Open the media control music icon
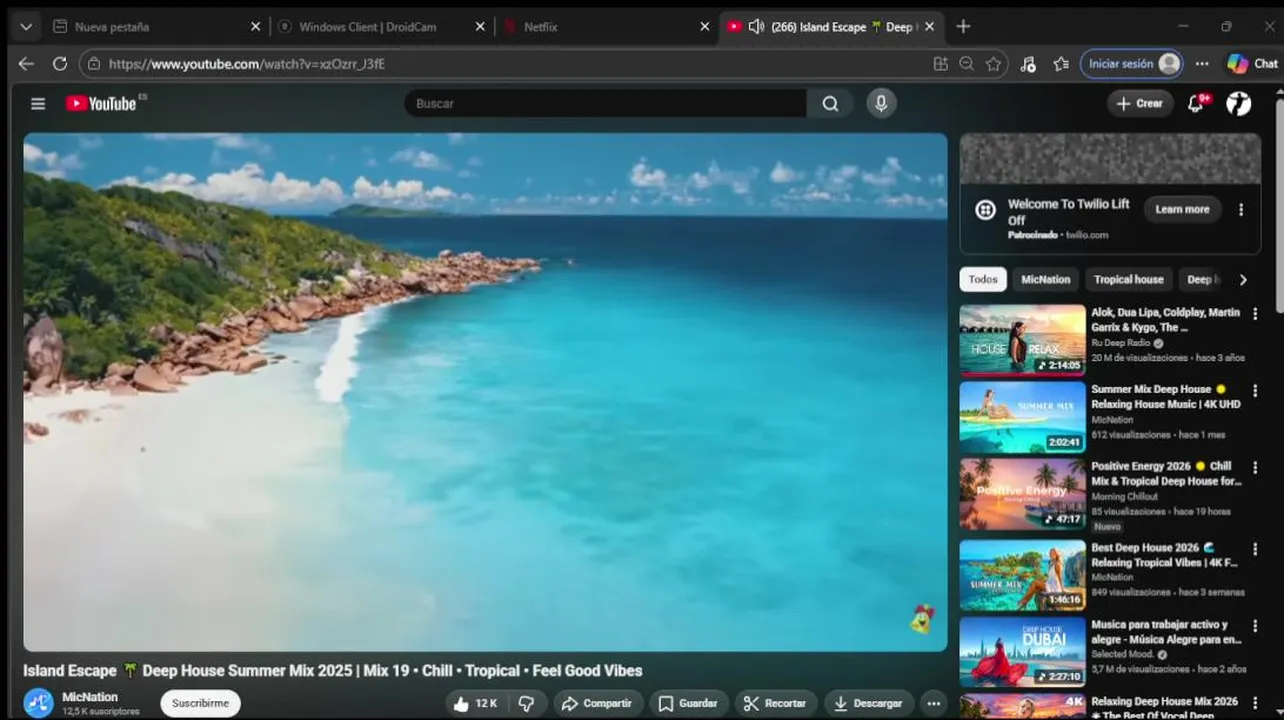 [x=1028, y=64]
